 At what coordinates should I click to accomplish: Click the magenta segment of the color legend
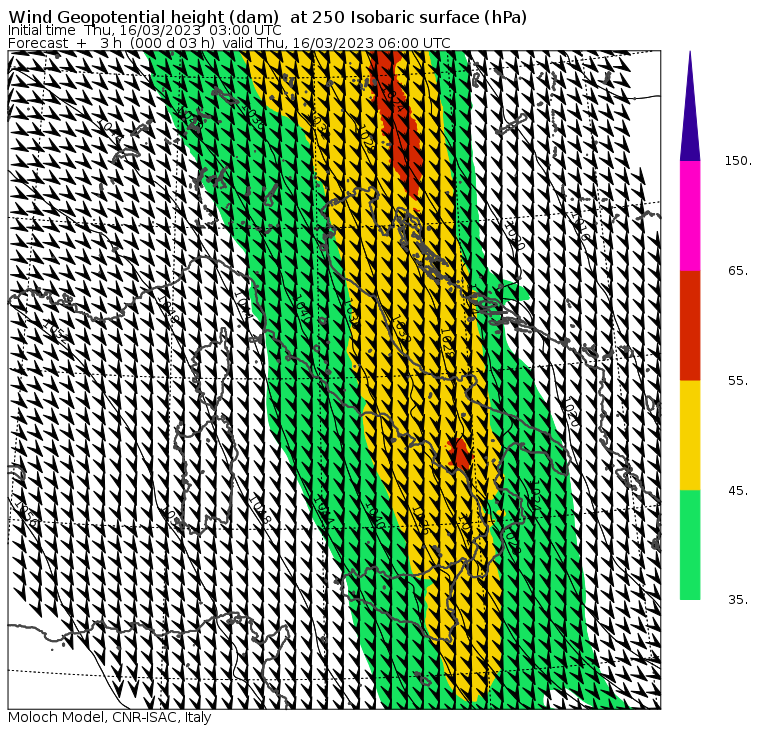pyautogui.click(x=690, y=216)
